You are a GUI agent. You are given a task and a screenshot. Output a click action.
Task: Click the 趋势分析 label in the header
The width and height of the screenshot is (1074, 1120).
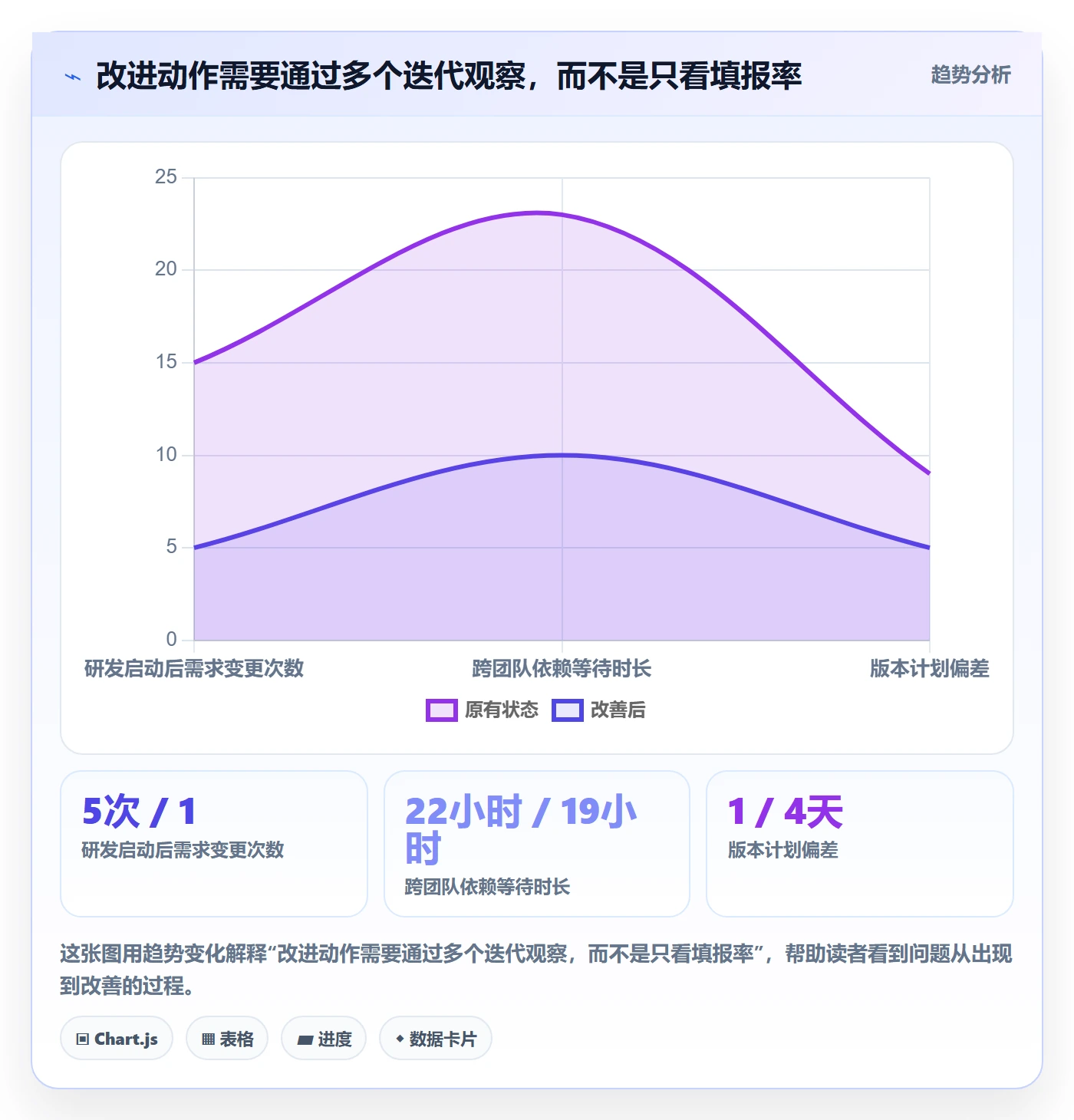point(970,75)
